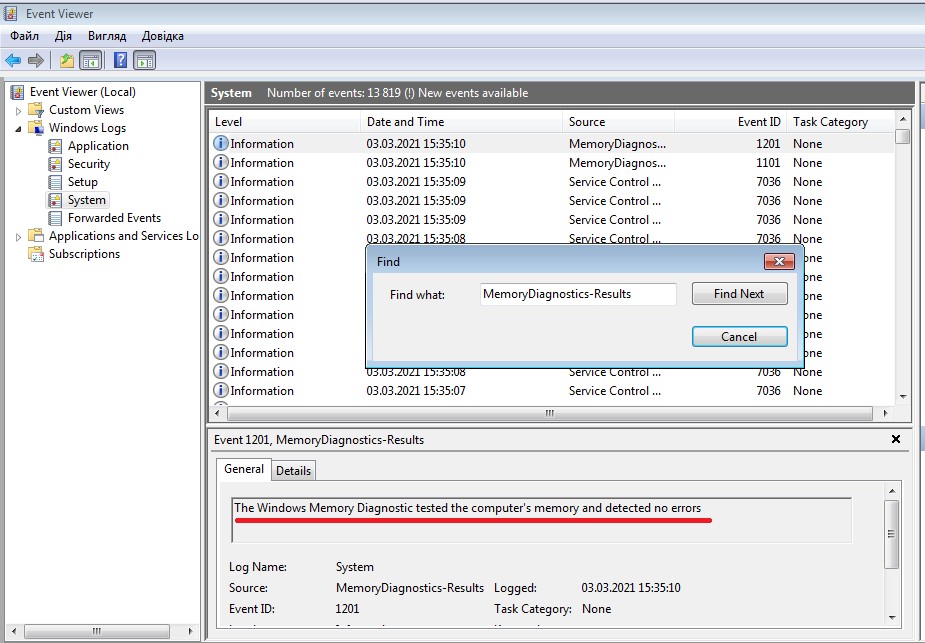Toggle the Action pane toolbar icon

(x=144, y=61)
